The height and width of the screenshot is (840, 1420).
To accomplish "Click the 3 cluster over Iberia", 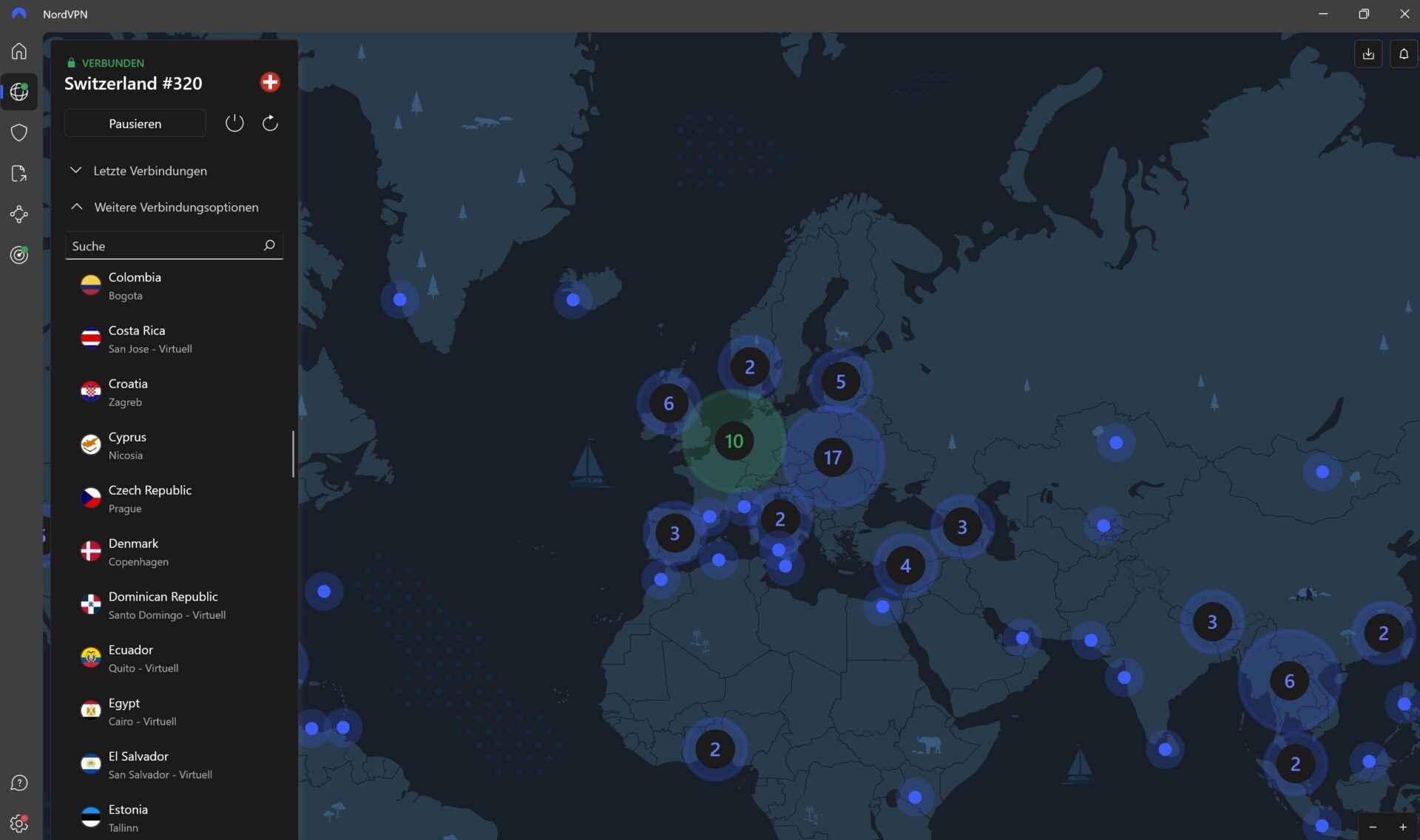I will click(x=674, y=532).
